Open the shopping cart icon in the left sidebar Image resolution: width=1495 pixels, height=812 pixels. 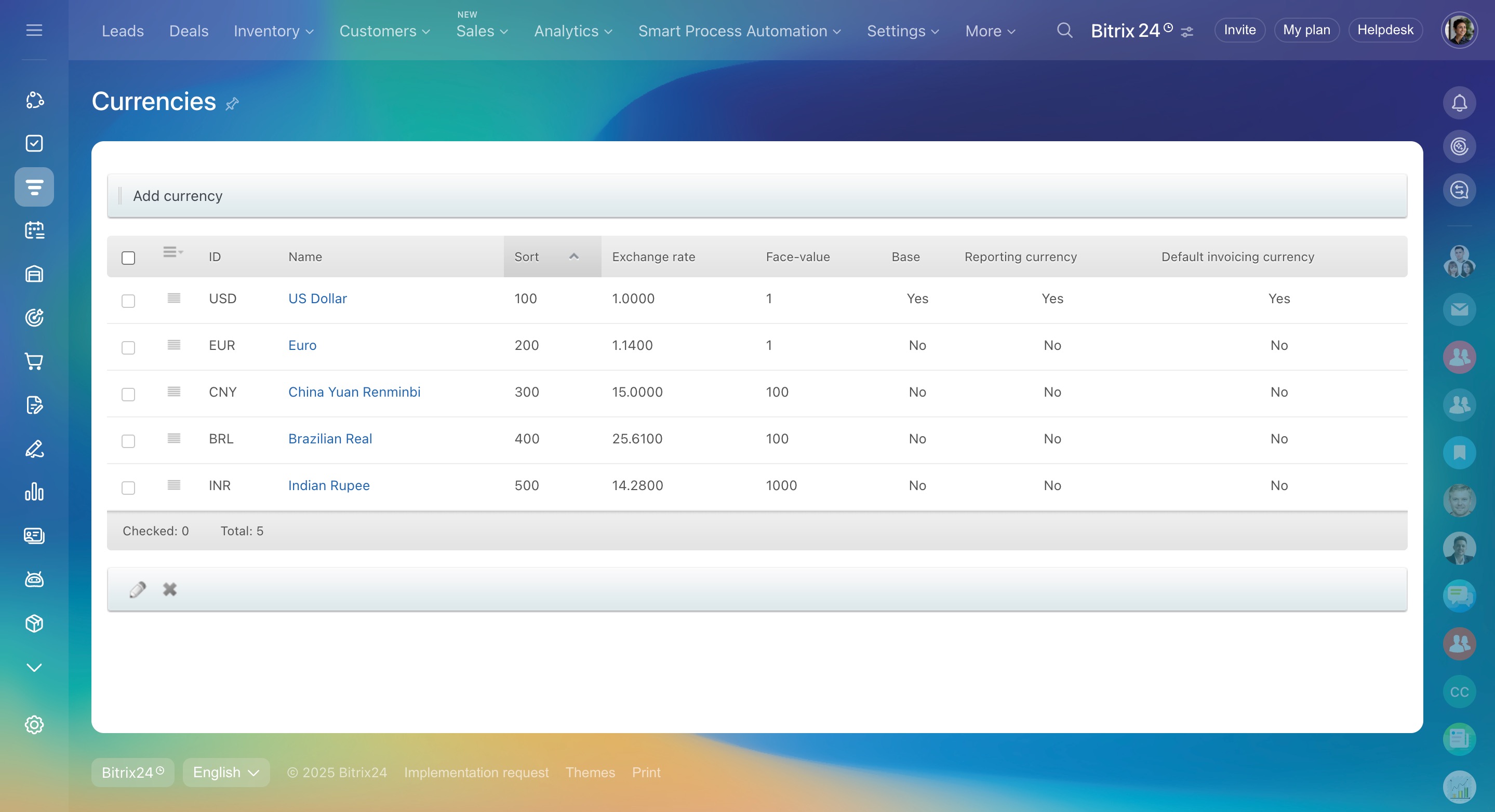34,361
